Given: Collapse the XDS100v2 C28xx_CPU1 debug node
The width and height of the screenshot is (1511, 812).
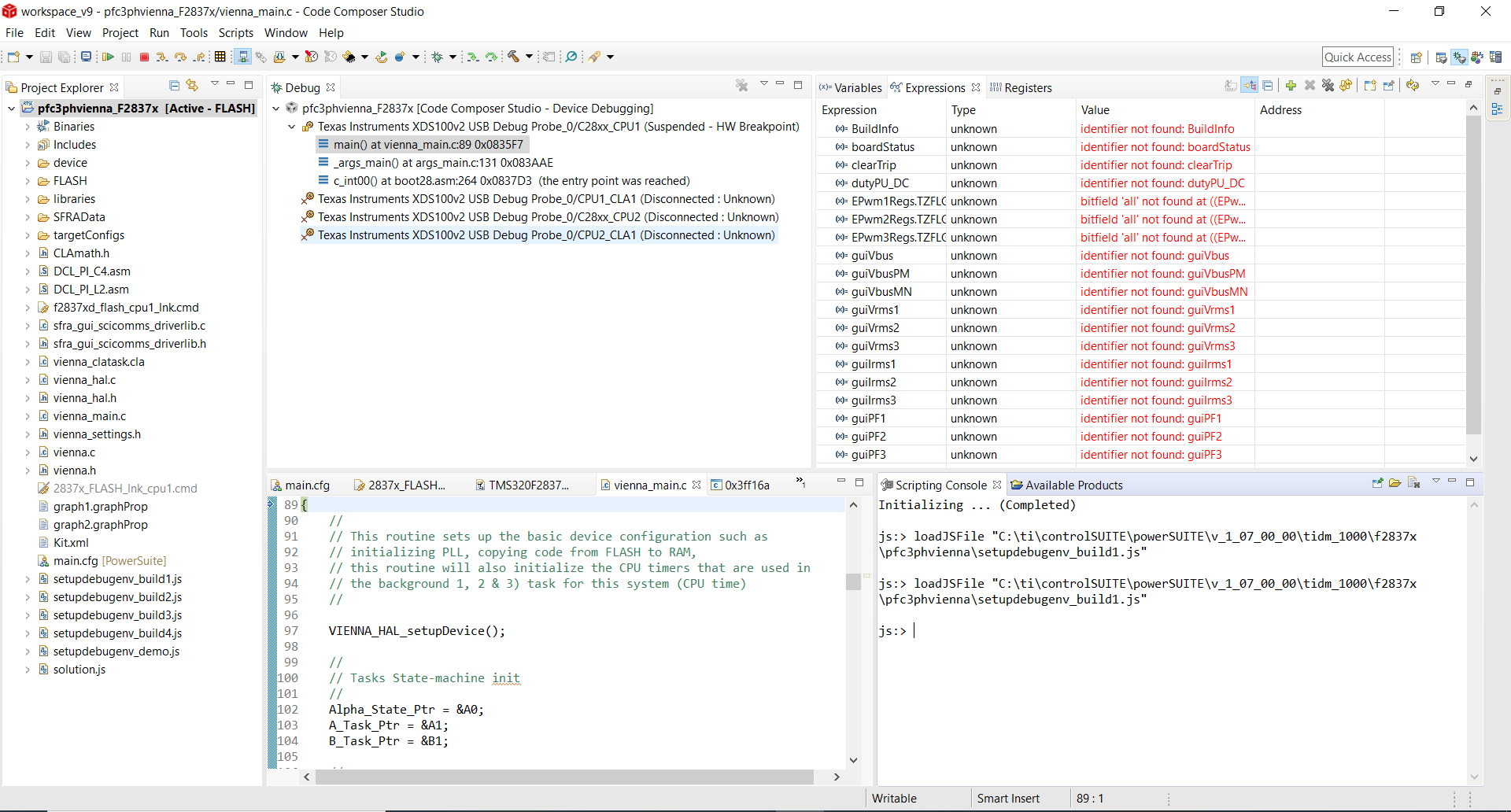Looking at the screenshot, I should coord(292,127).
